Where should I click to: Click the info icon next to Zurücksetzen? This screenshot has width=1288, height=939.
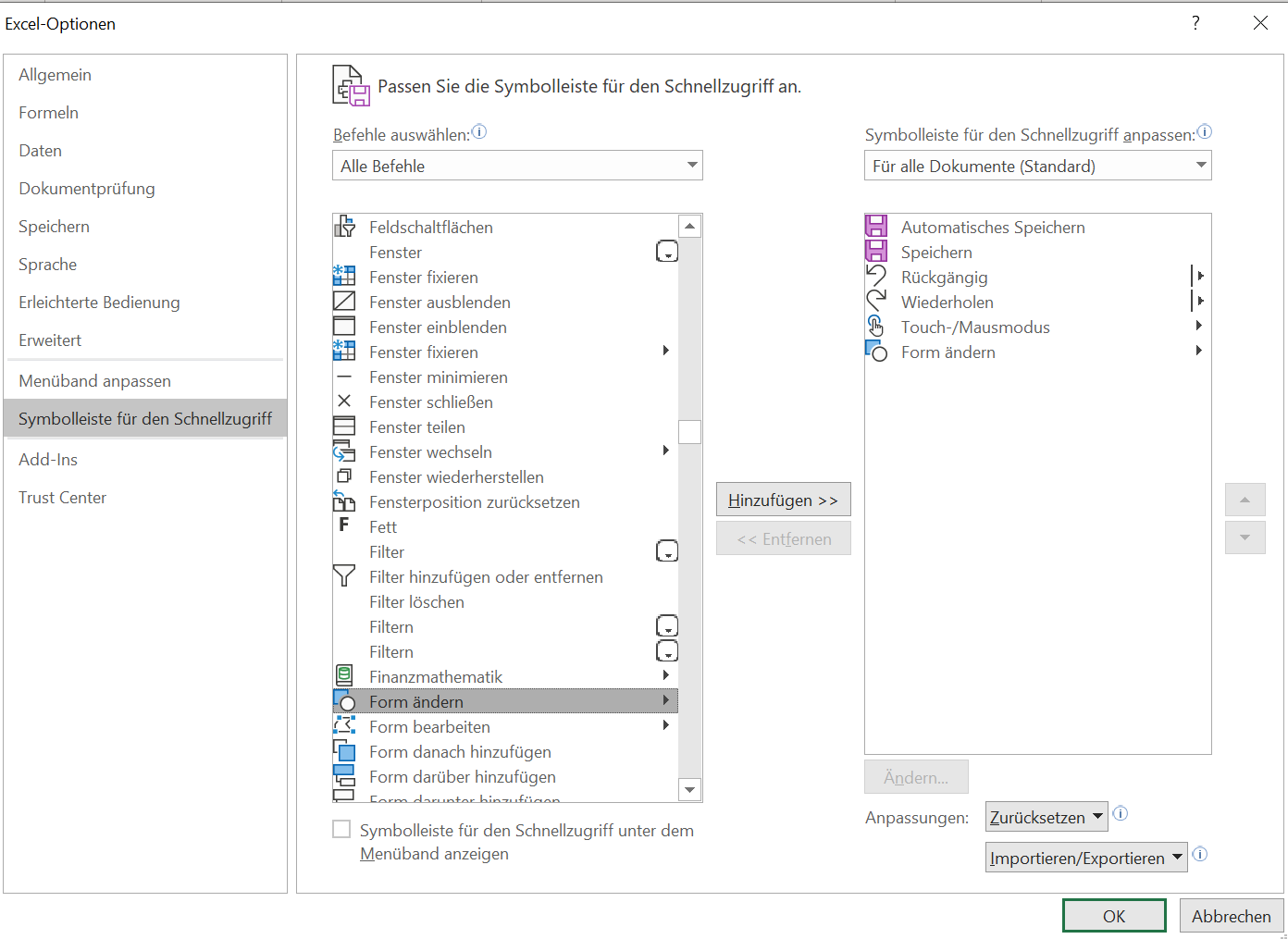[x=1120, y=814]
